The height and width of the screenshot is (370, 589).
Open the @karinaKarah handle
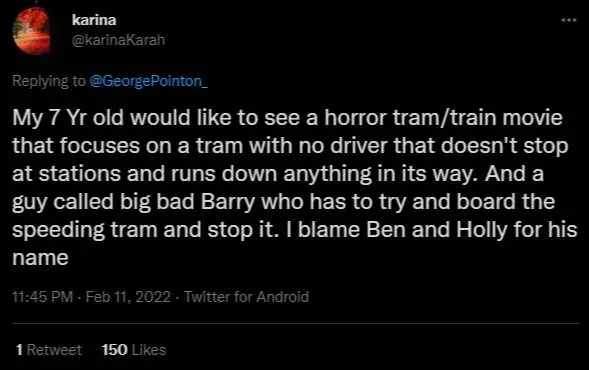[x=118, y=40]
